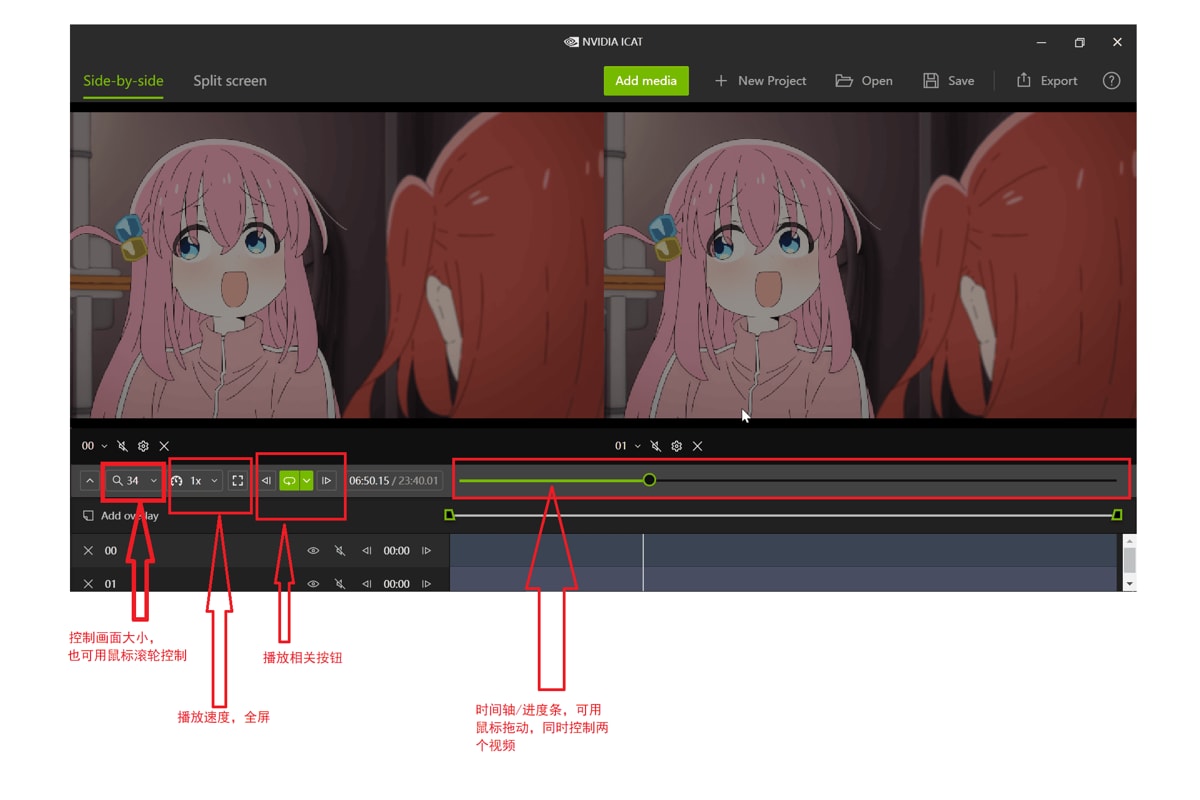Image resolution: width=1200 pixels, height=800 pixels.
Task: Open the 1x playback speed dropdown
Action: (195, 481)
